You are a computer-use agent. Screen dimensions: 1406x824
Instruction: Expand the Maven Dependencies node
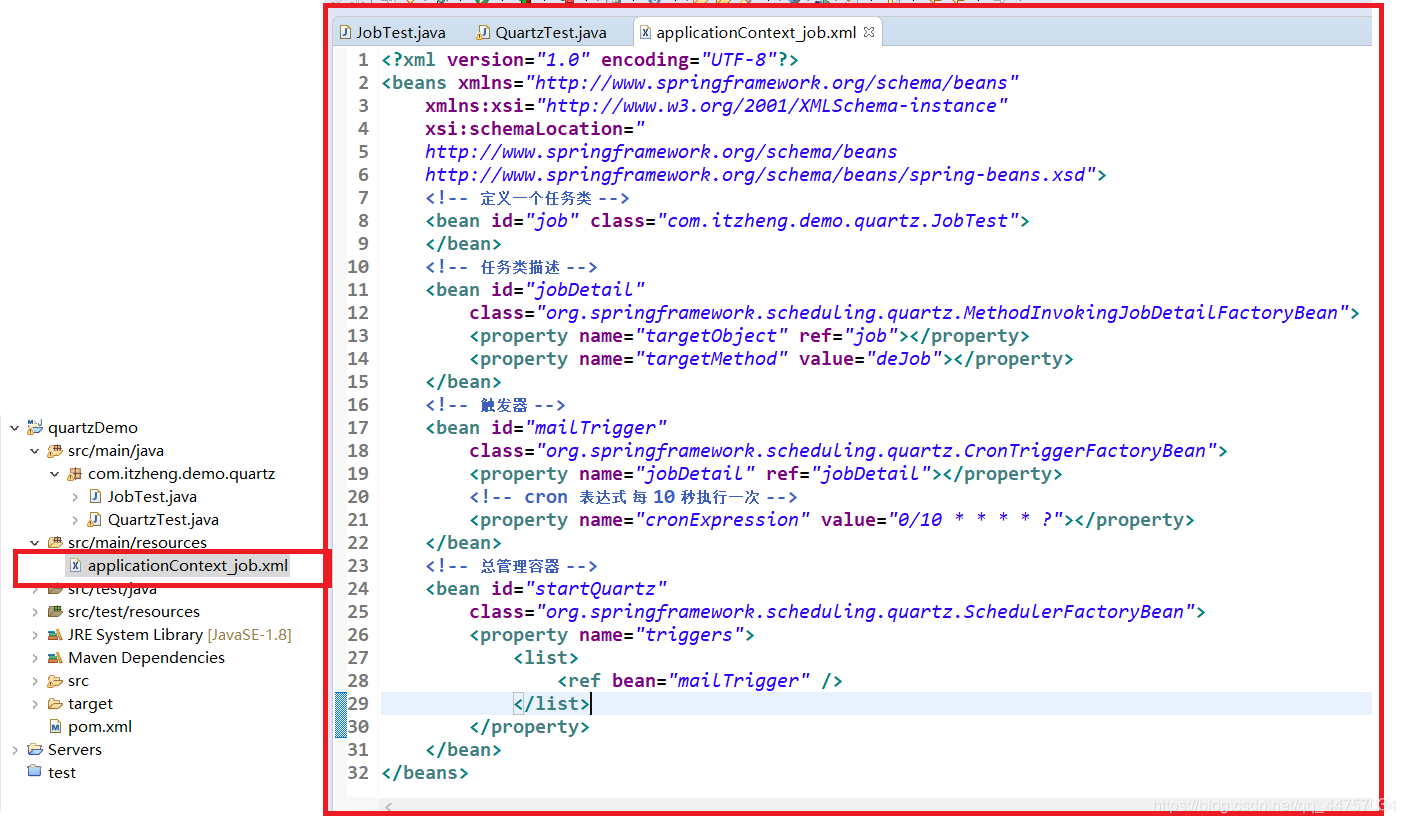click(x=35, y=658)
